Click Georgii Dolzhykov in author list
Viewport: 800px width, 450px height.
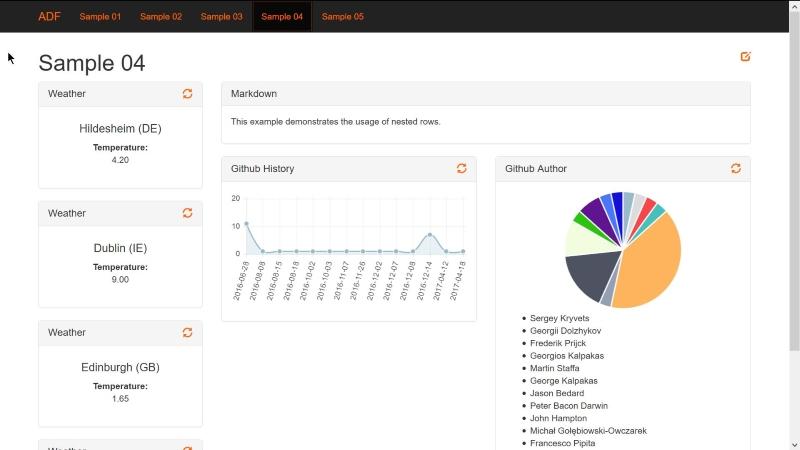[565, 331]
